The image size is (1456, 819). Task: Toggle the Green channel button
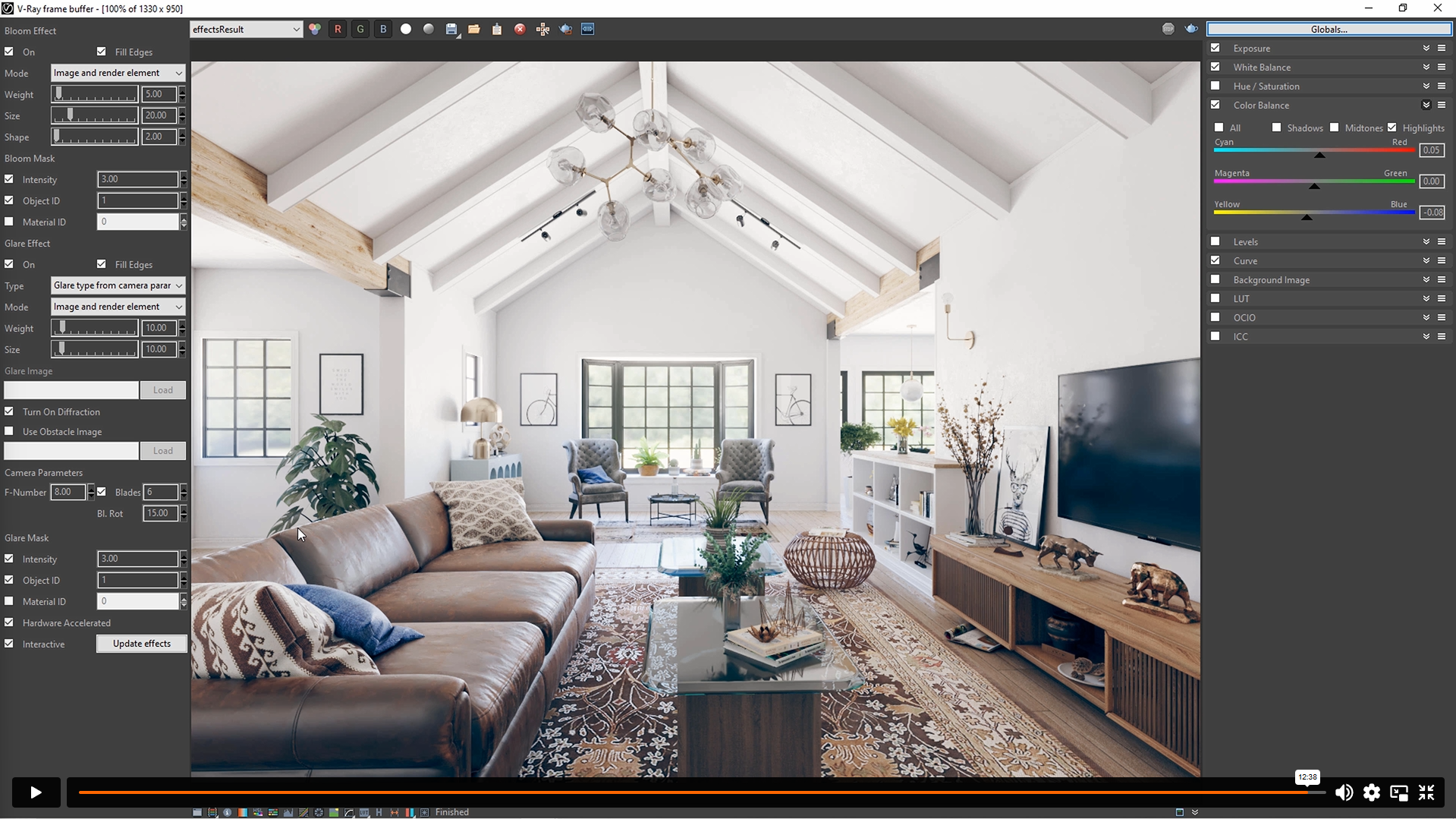tap(360, 29)
